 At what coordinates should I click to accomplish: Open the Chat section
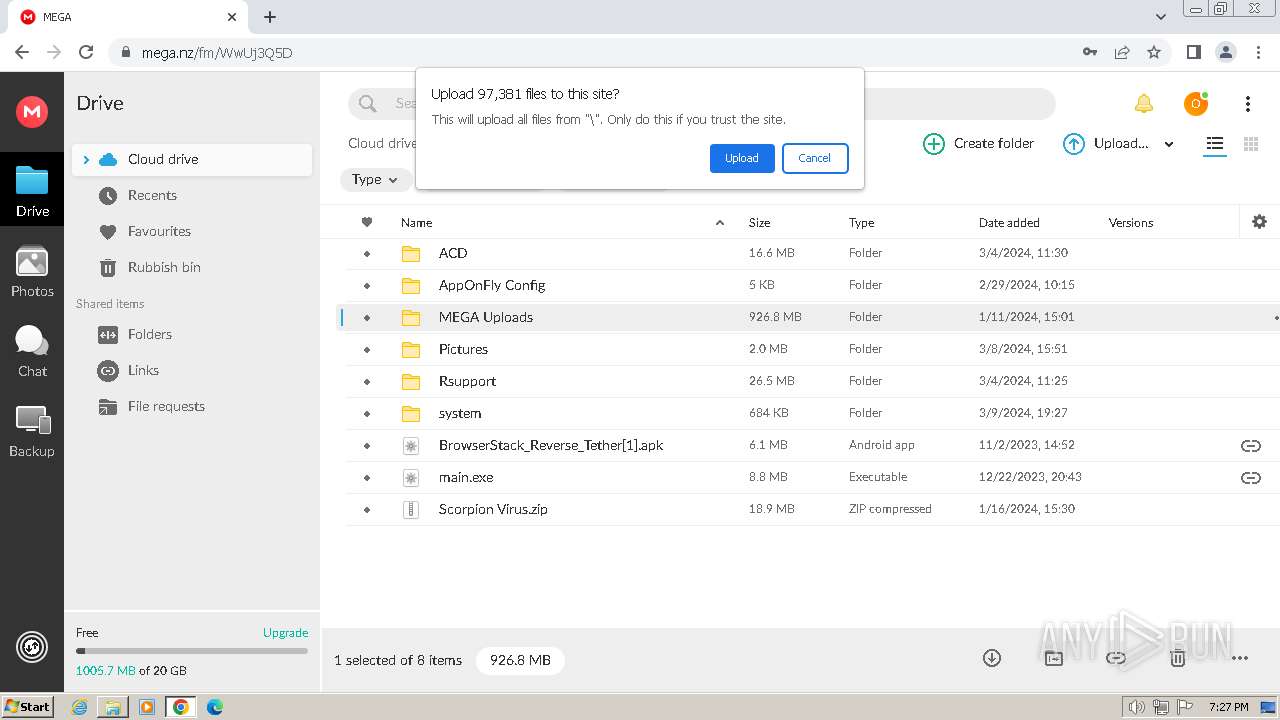click(32, 352)
